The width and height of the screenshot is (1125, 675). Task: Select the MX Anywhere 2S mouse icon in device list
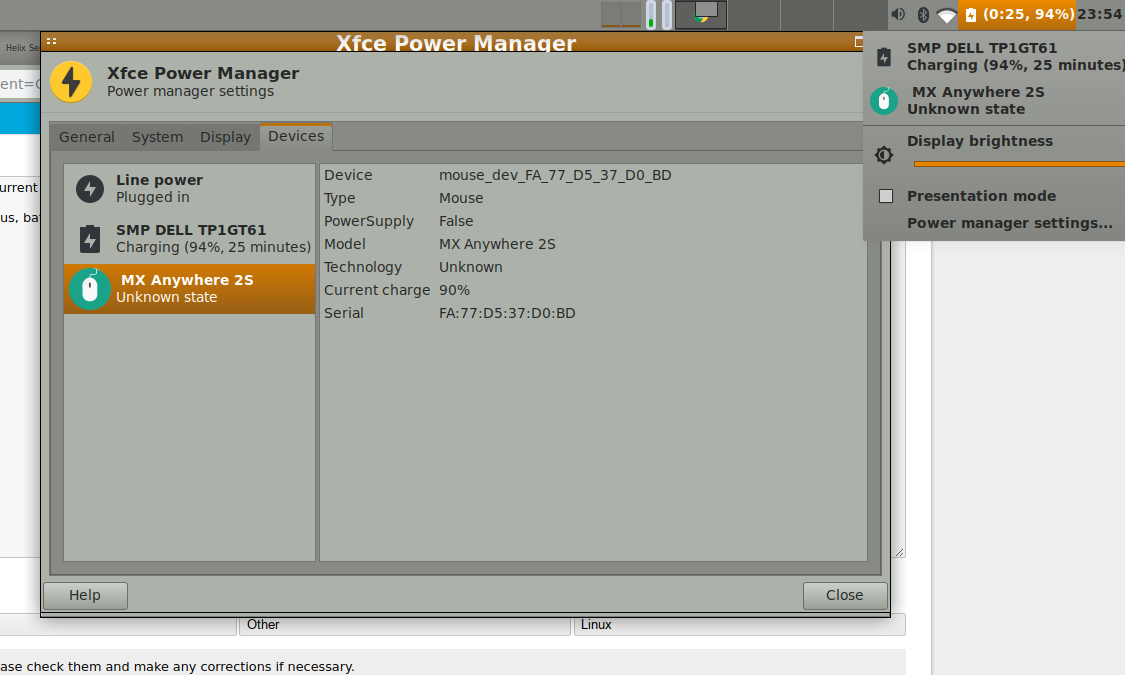click(x=90, y=289)
